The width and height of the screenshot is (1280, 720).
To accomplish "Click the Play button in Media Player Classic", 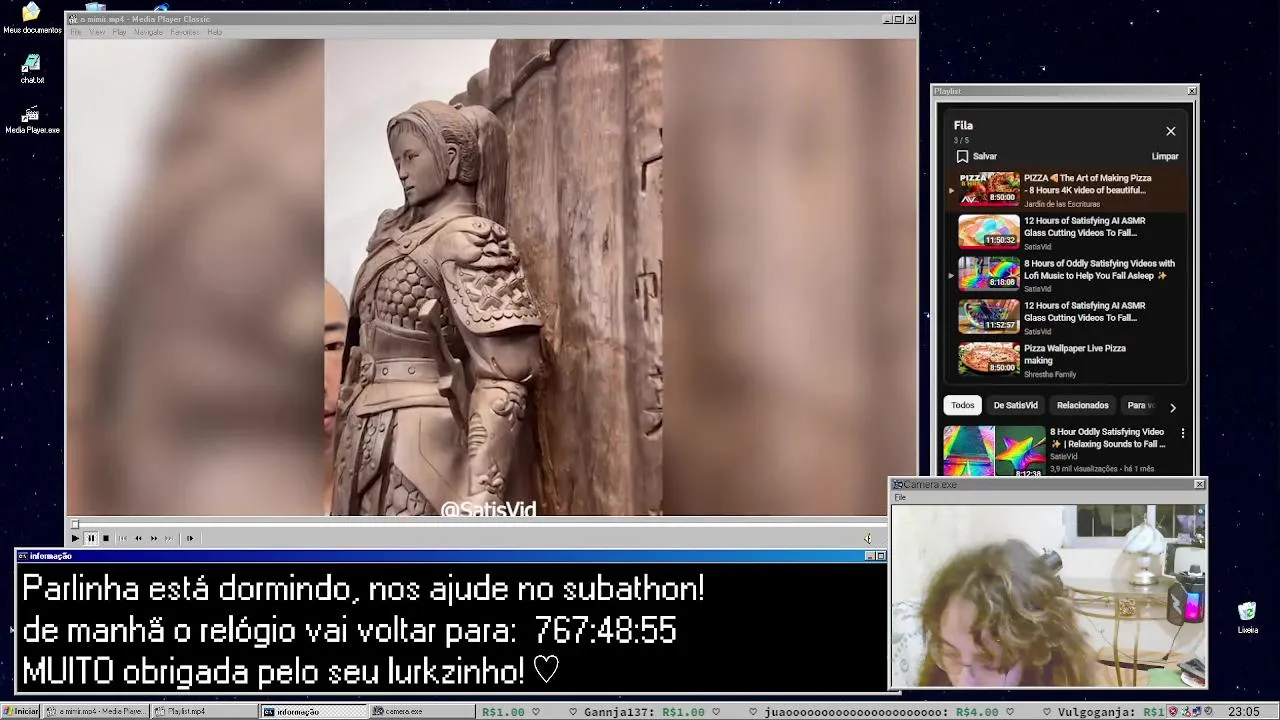I will (75, 538).
